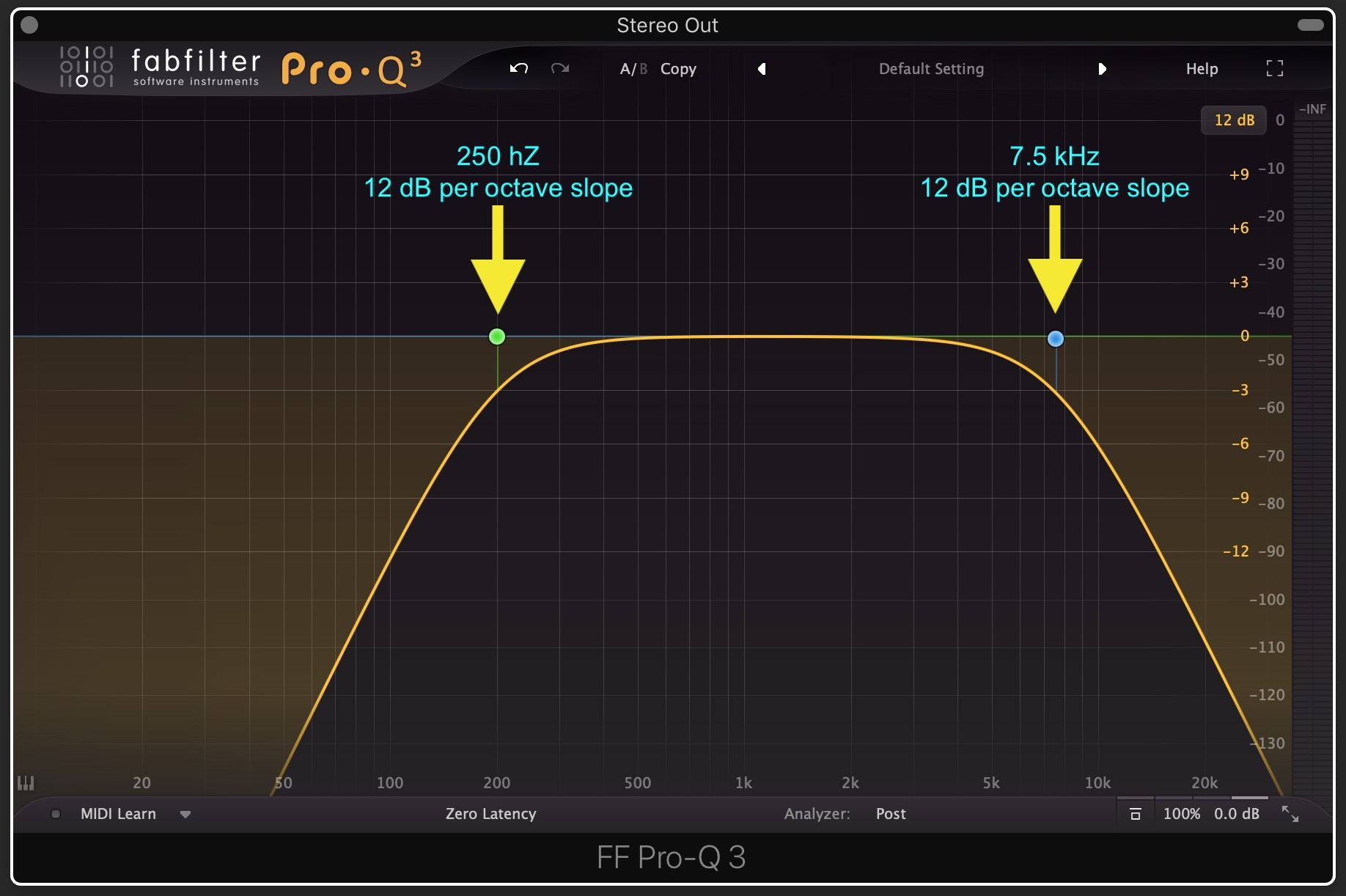The width and height of the screenshot is (1346, 896).
Task: Enter full screen mode via corner-brackets icon
Action: pos(1275,69)
